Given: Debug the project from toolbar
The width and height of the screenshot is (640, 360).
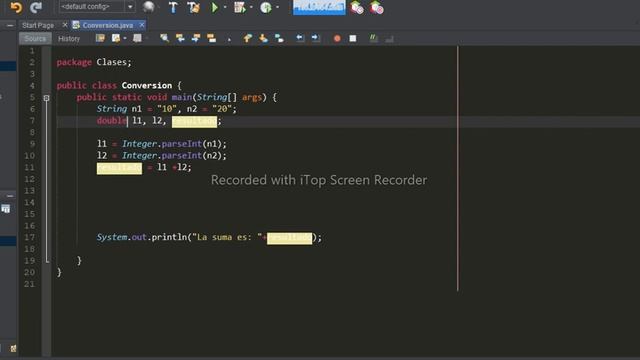Looking at the screenshot, I should [x=240, y=7].
